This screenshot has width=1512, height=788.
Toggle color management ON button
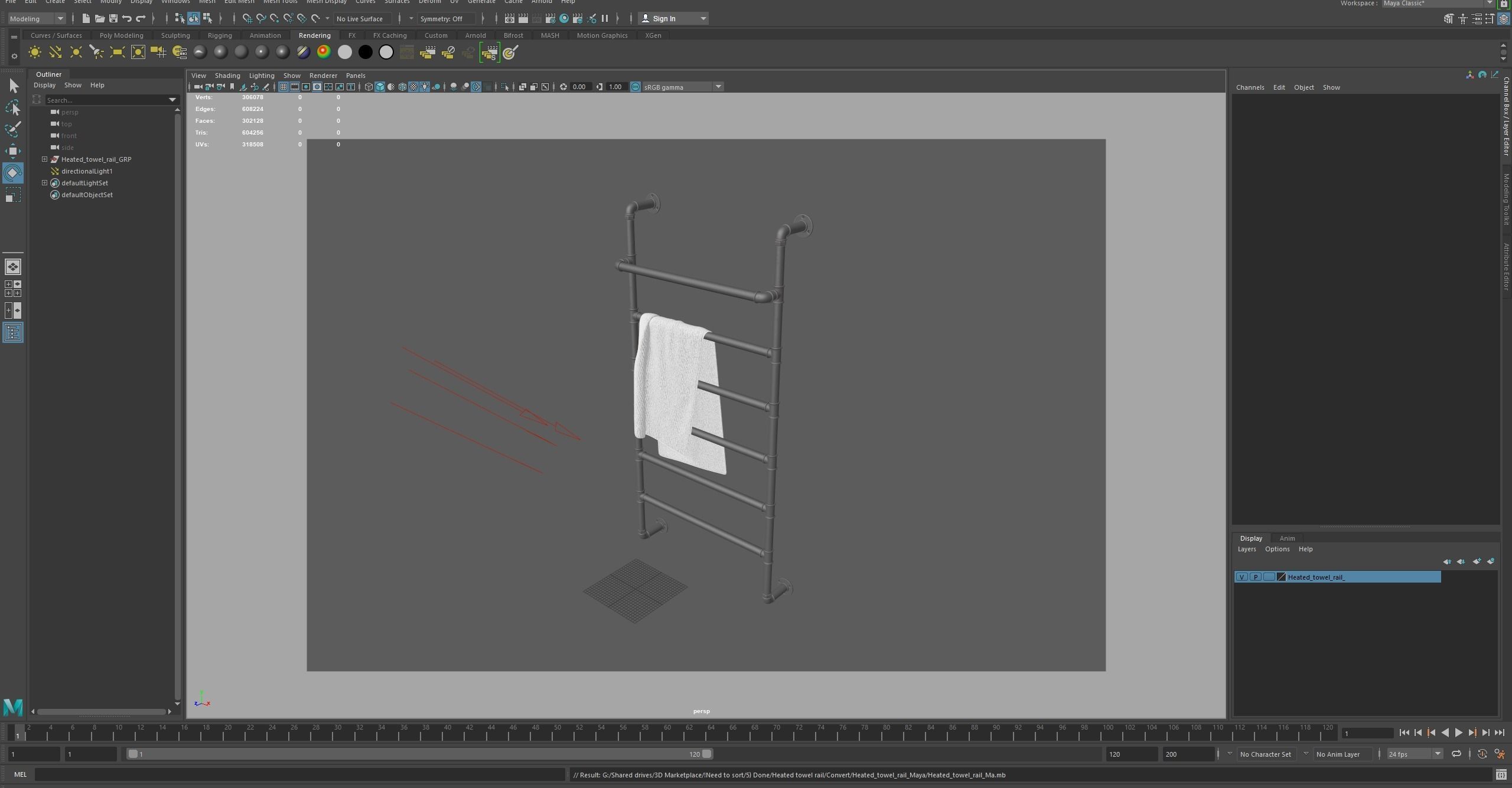point(636,87)
